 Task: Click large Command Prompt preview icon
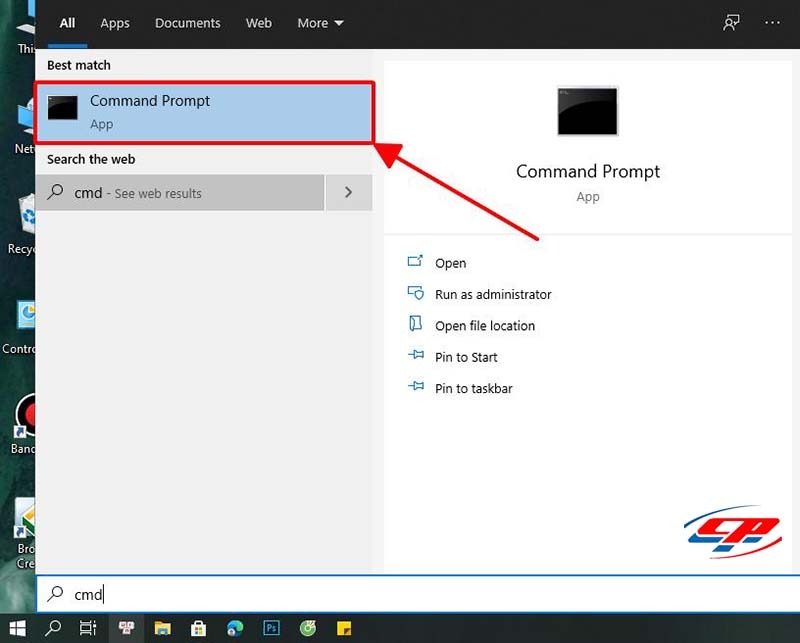coord(587,111)
